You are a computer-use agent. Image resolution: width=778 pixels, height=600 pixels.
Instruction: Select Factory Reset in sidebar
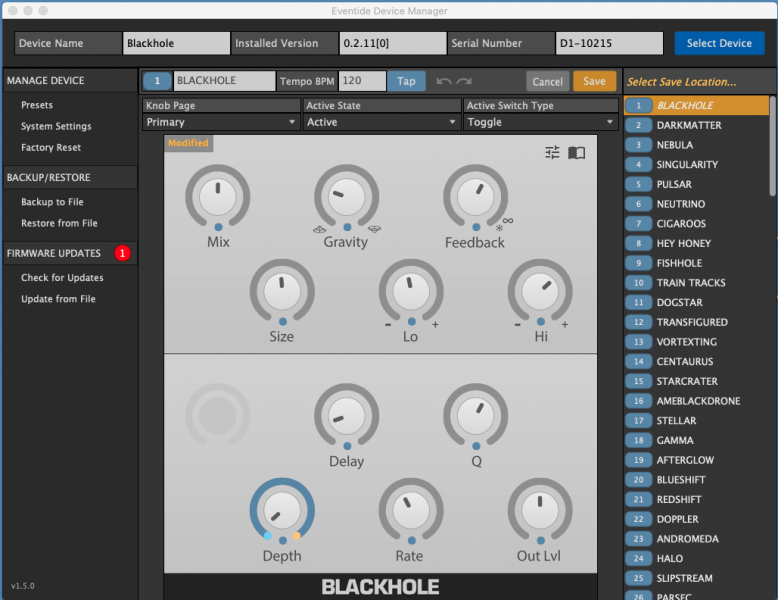pyautogui.click(x=51, y=147)
